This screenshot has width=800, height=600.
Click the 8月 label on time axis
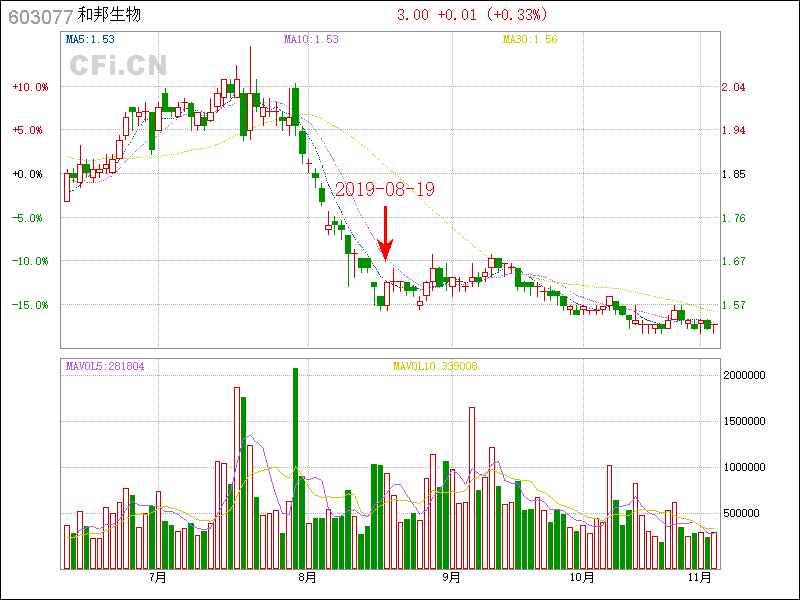pyautogui.click(x=308, y=577)
